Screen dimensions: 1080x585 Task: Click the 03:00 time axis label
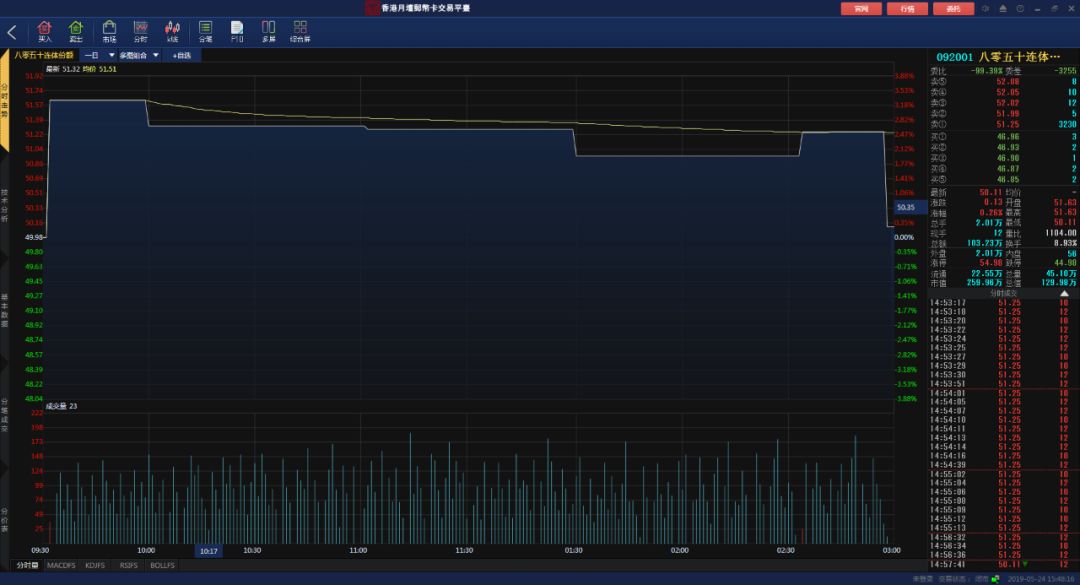pyautogui.click(x=891, y=551)
